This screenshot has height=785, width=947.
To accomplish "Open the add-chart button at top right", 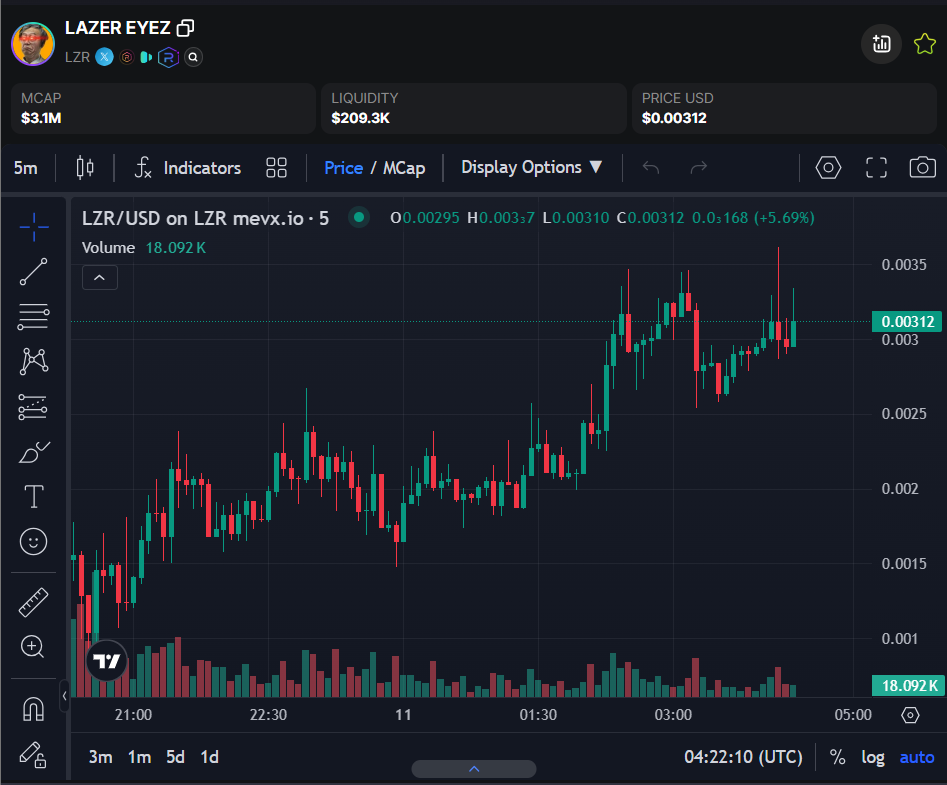I will click(881, 43).
